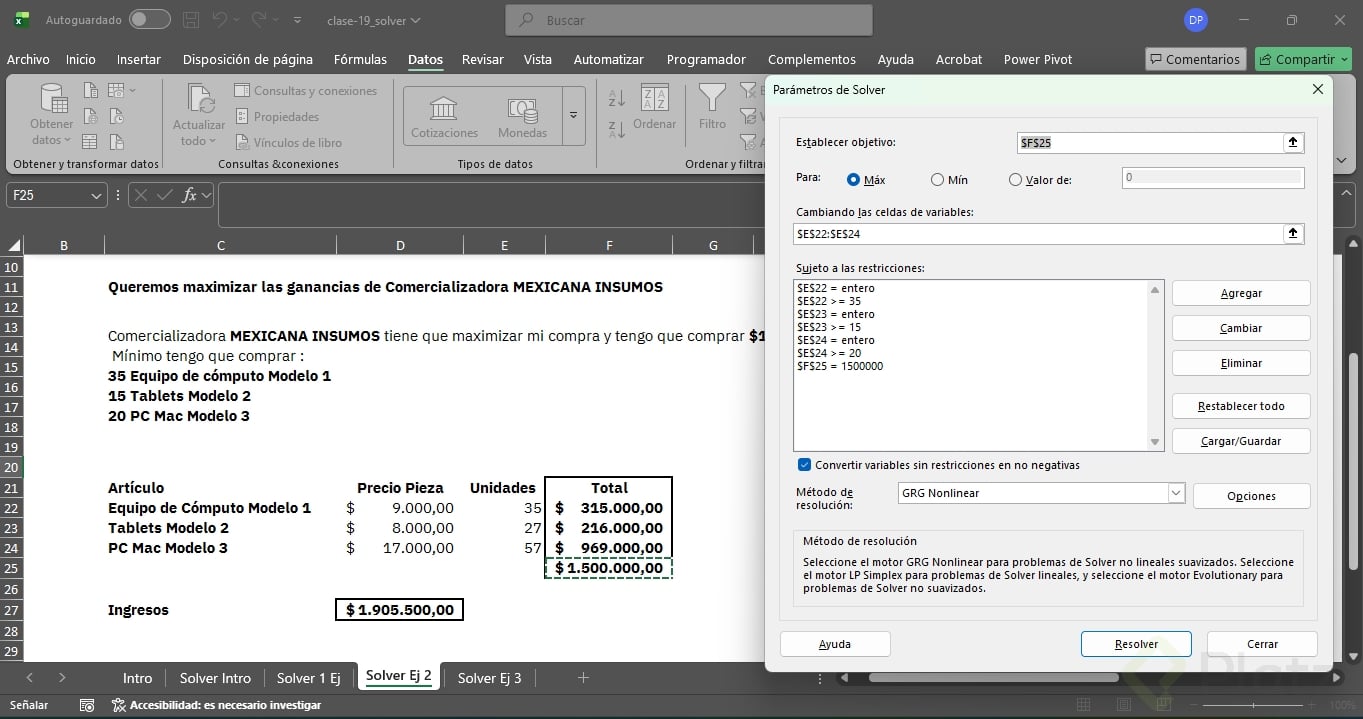Switch to the Solver Ej 3 sheet

489,678
